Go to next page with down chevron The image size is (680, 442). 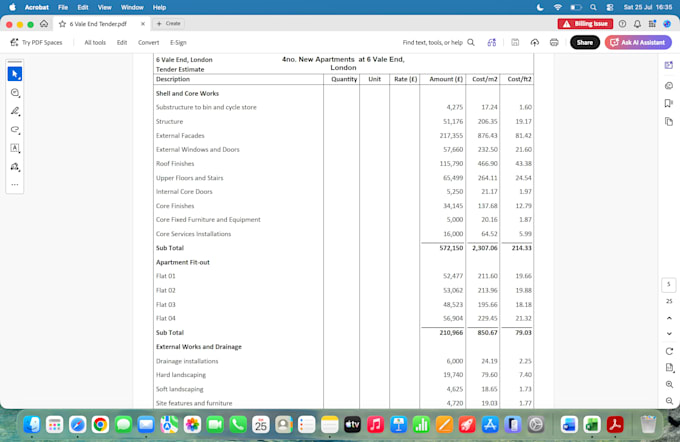pos(669,334)
